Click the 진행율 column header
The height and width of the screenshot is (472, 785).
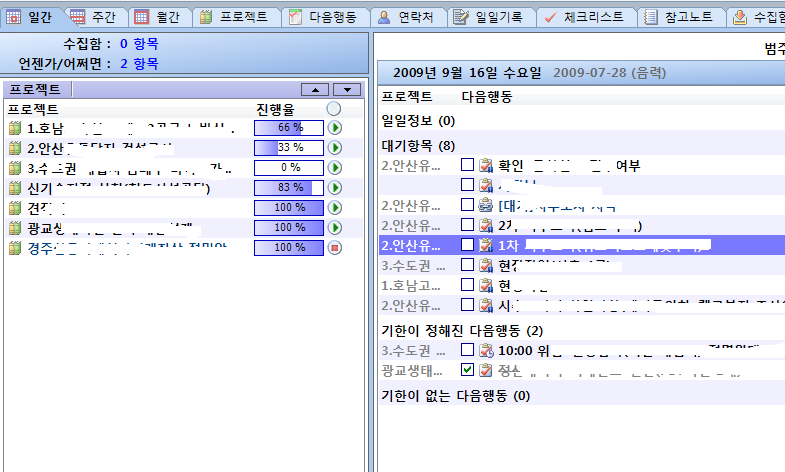275,109
